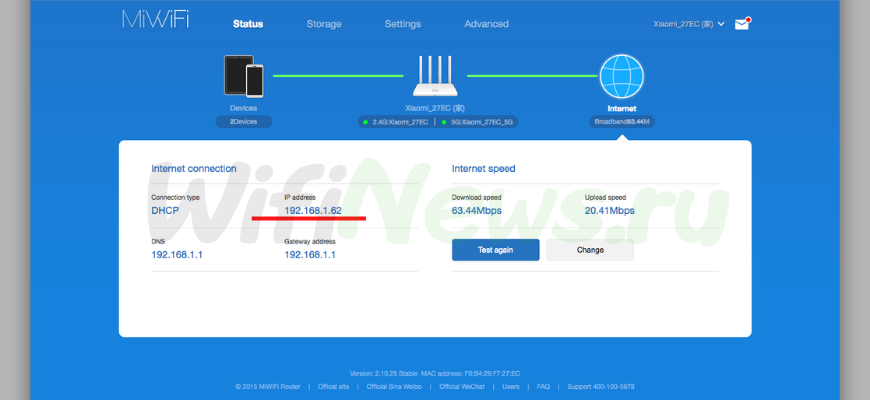Viewport: 870px width, 400px height.
Task: Open the mail notifications icon
Action: [741, 24]
